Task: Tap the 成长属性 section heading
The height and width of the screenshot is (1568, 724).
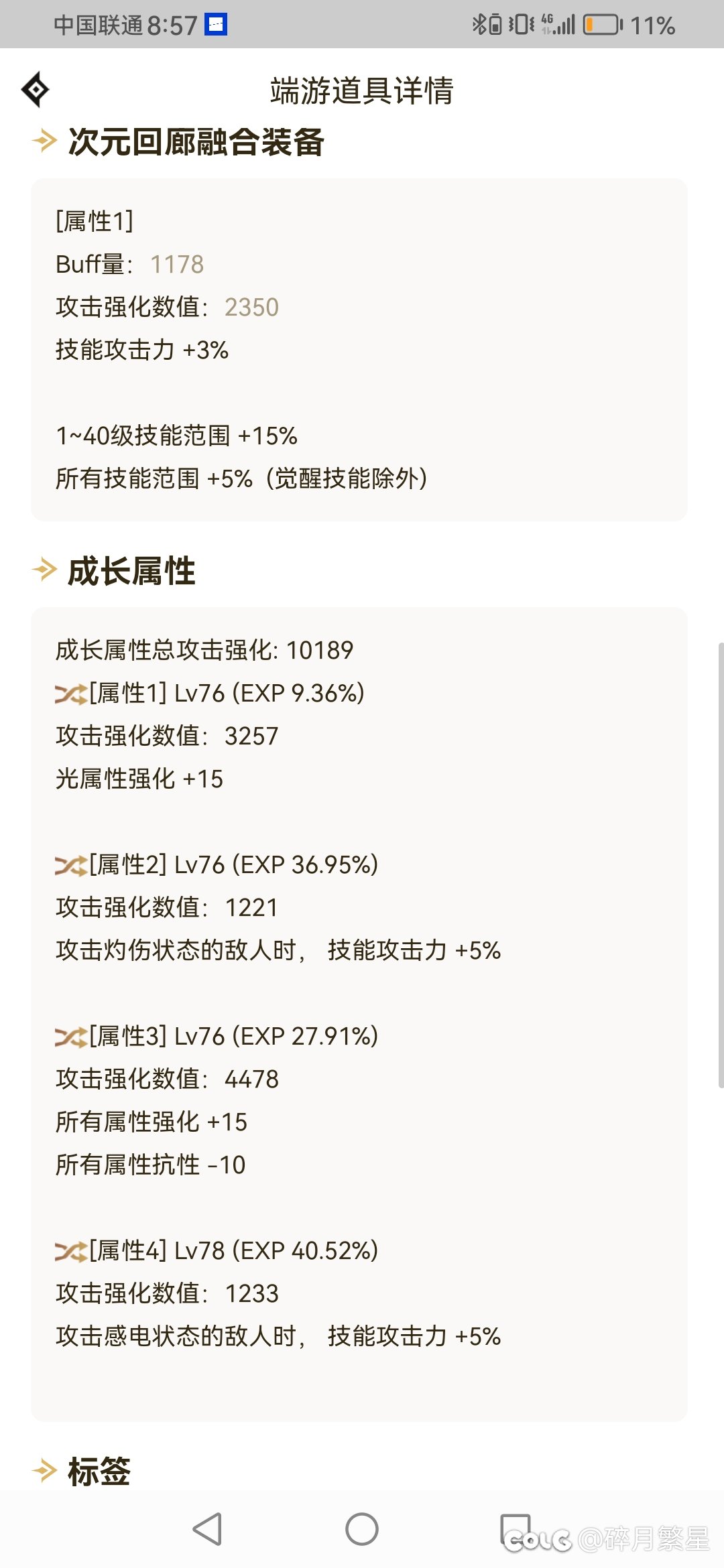Action: pyautogui.click(x=132, y=572)
